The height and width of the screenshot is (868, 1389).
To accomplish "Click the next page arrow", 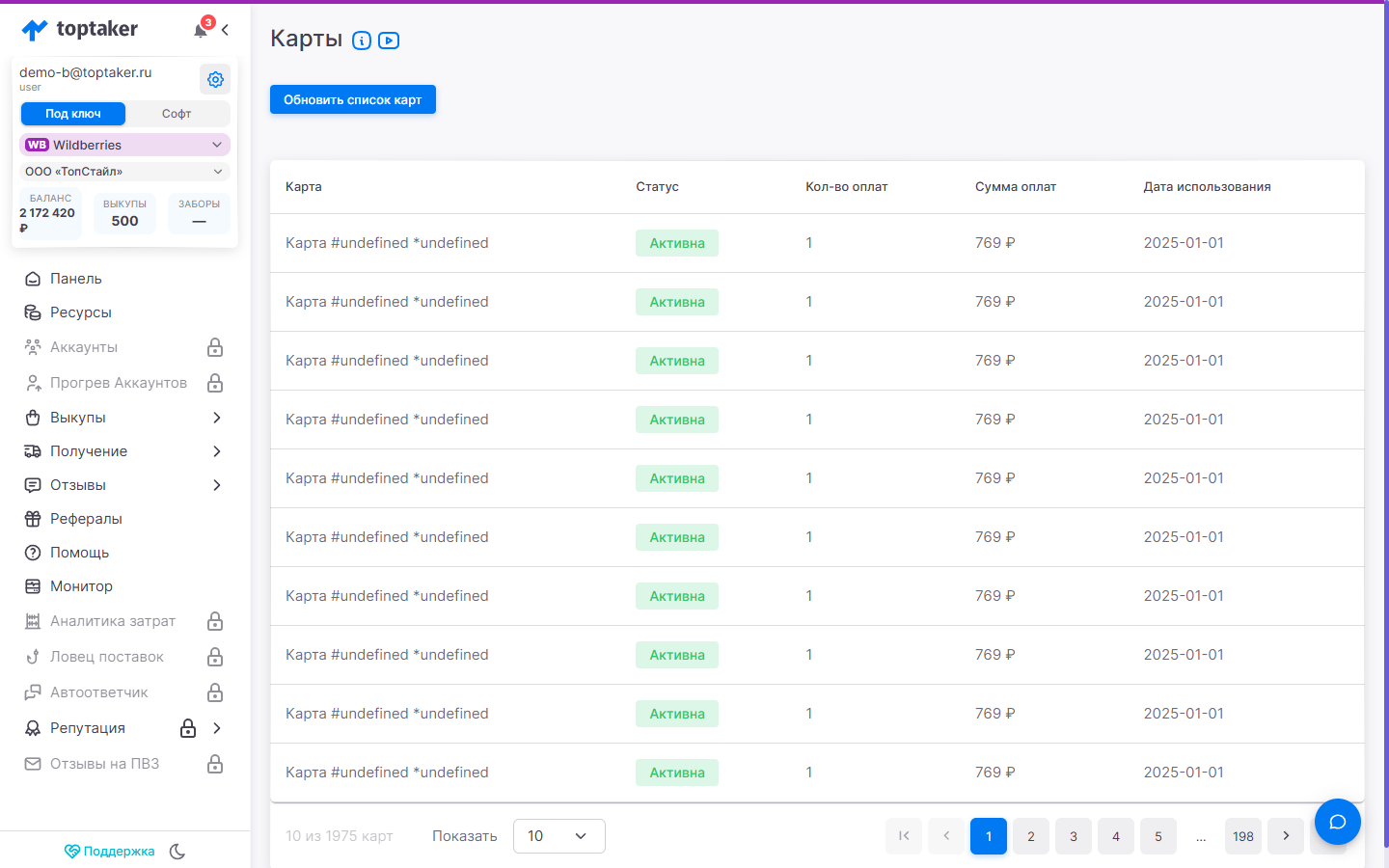I will point(1286,836).
